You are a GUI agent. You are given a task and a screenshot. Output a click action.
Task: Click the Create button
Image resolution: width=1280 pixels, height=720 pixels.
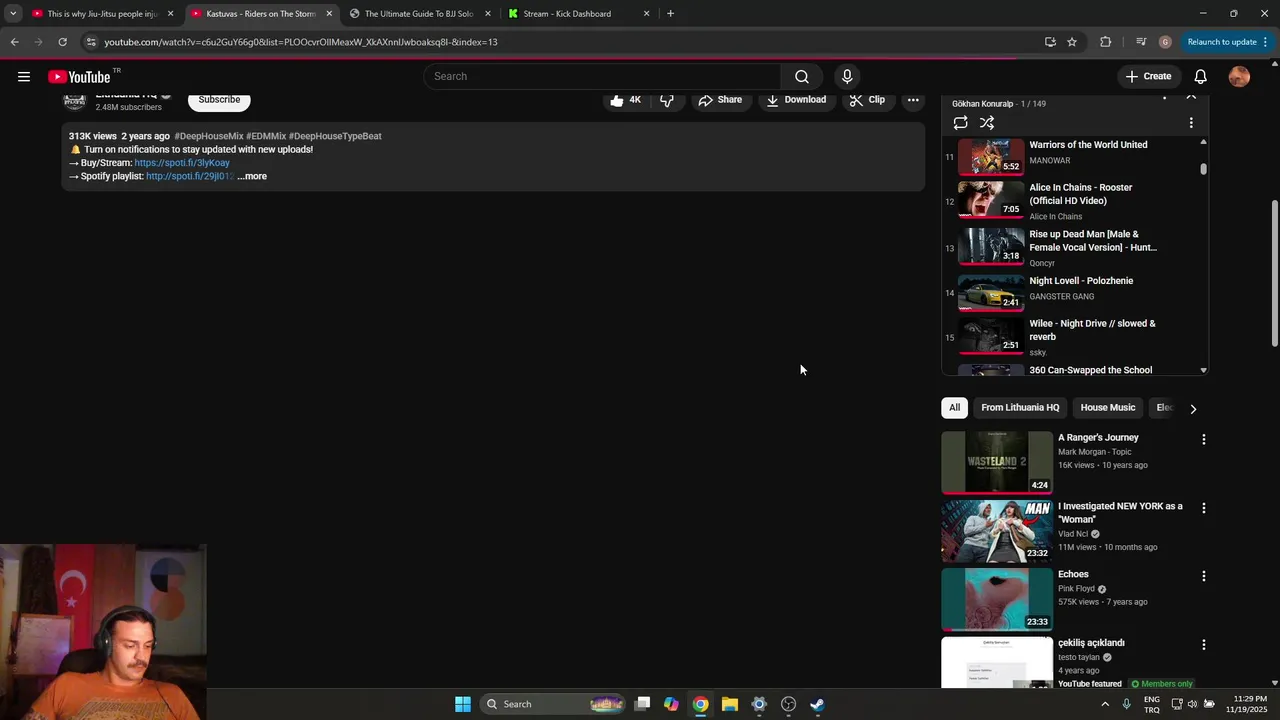[1148, 77]
